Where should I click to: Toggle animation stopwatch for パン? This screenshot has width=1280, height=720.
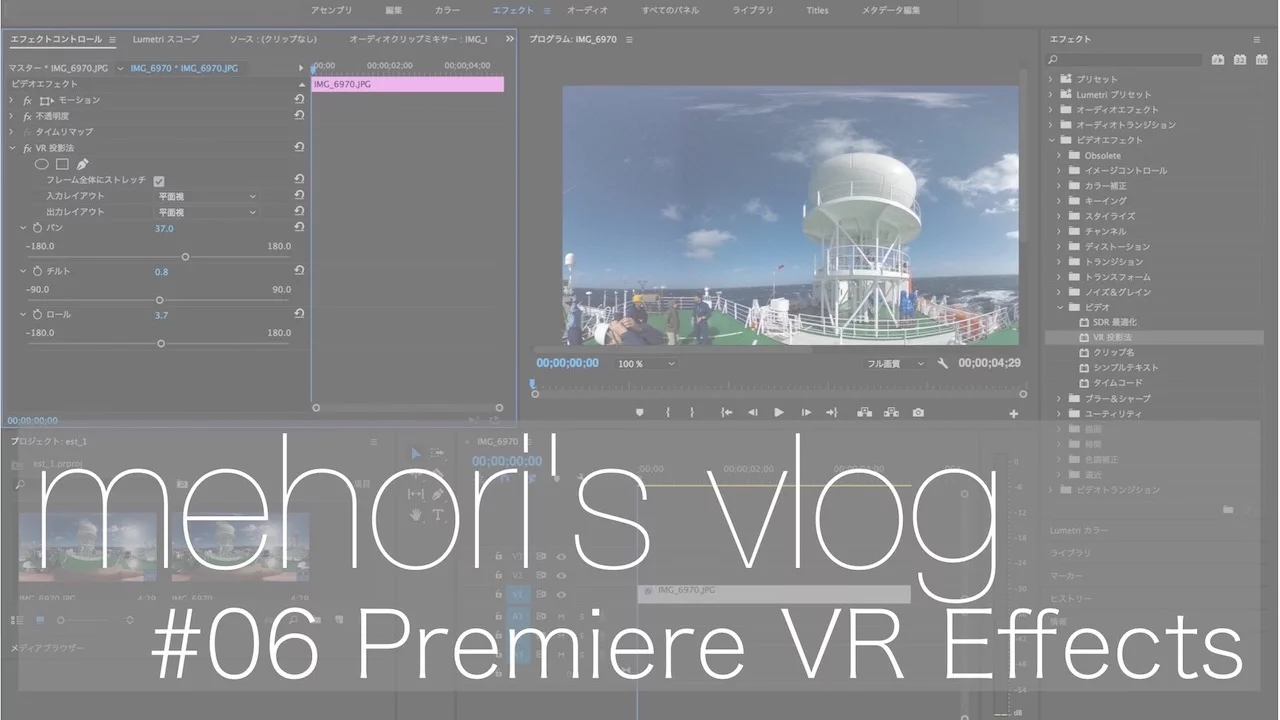pyautogui.click(x=38, y=228)
